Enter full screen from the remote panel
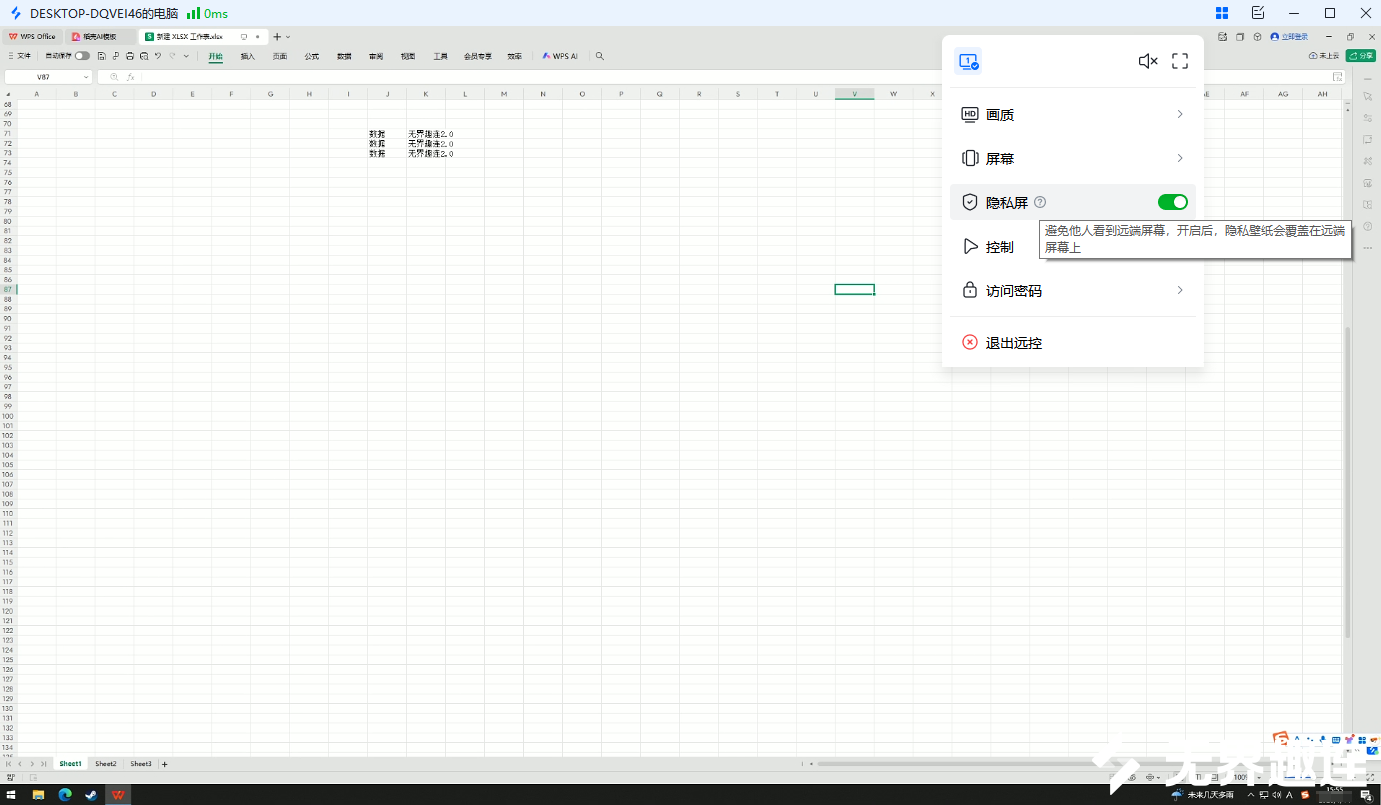Screen dimensions: 1381x805 (1180, 61)
